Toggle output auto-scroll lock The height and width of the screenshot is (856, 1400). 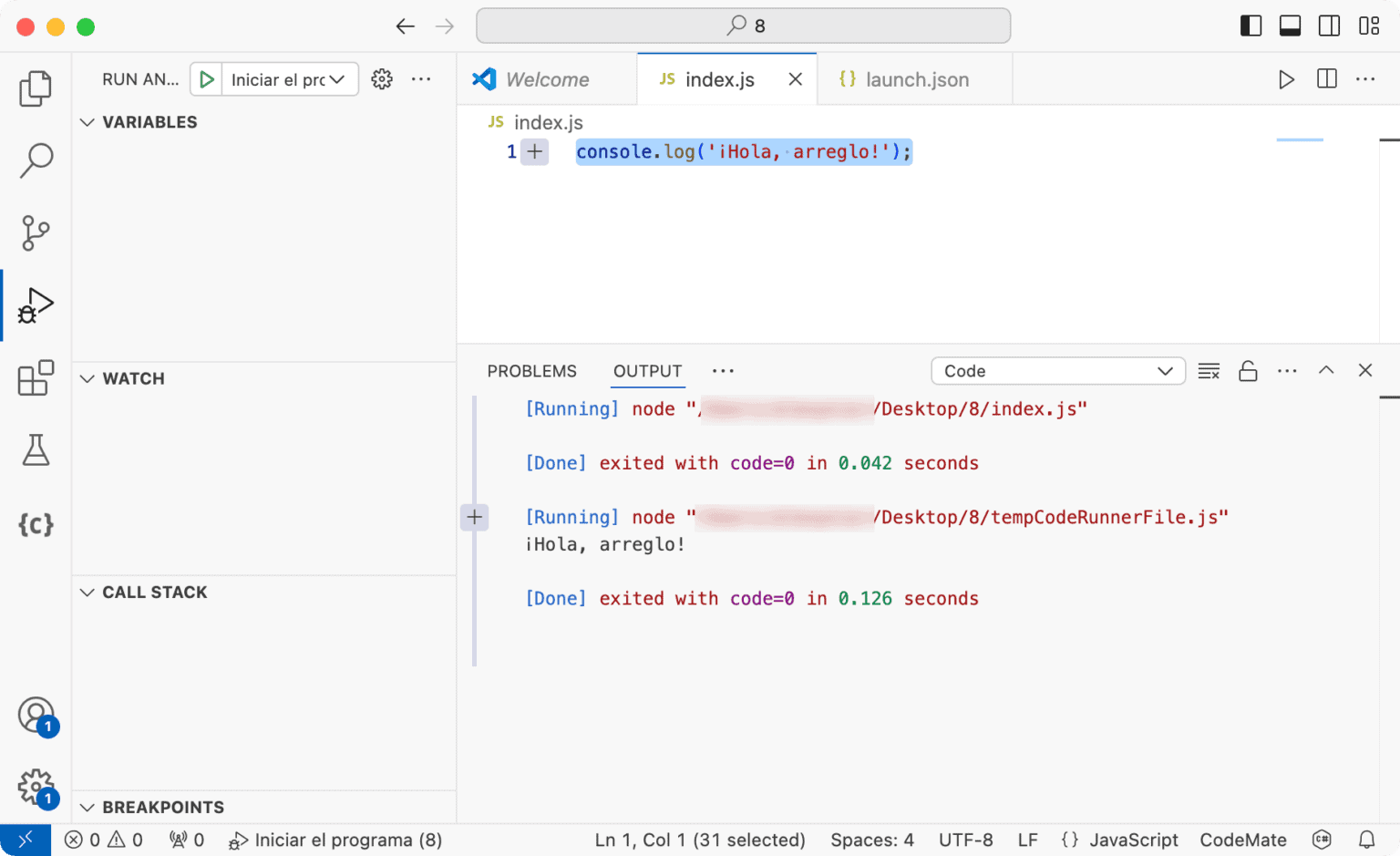click(x=1248, y=370)
